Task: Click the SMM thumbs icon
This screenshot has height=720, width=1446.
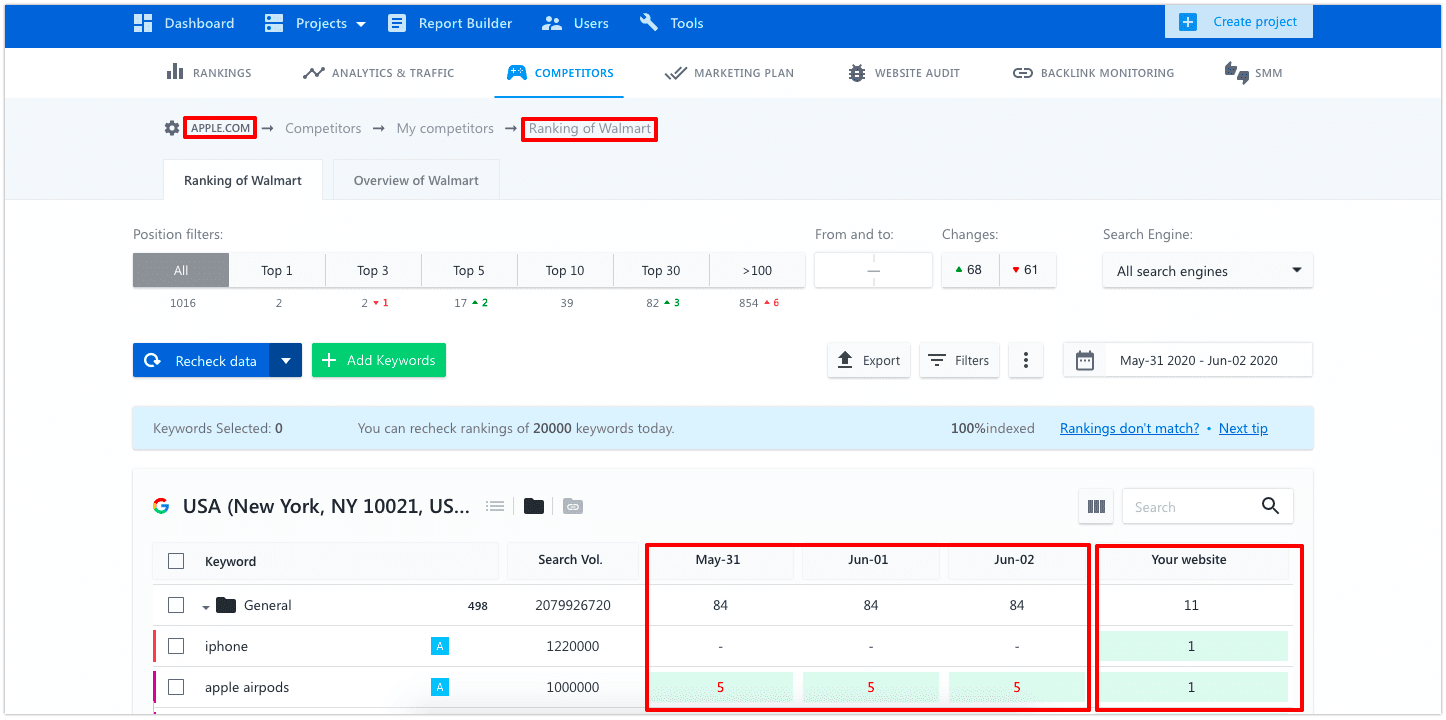Action: point(1237,72)
